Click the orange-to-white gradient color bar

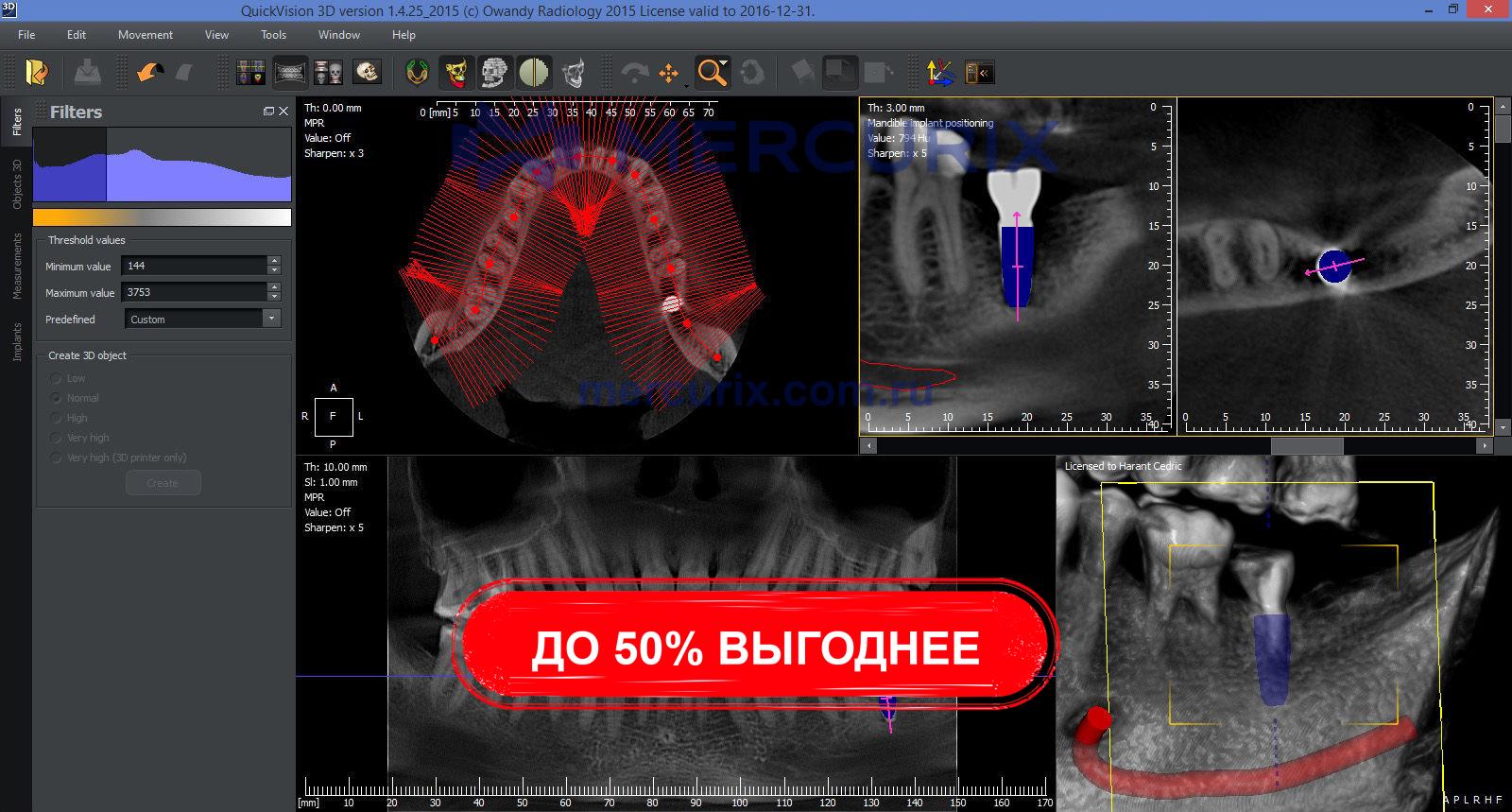click(163, 217)
